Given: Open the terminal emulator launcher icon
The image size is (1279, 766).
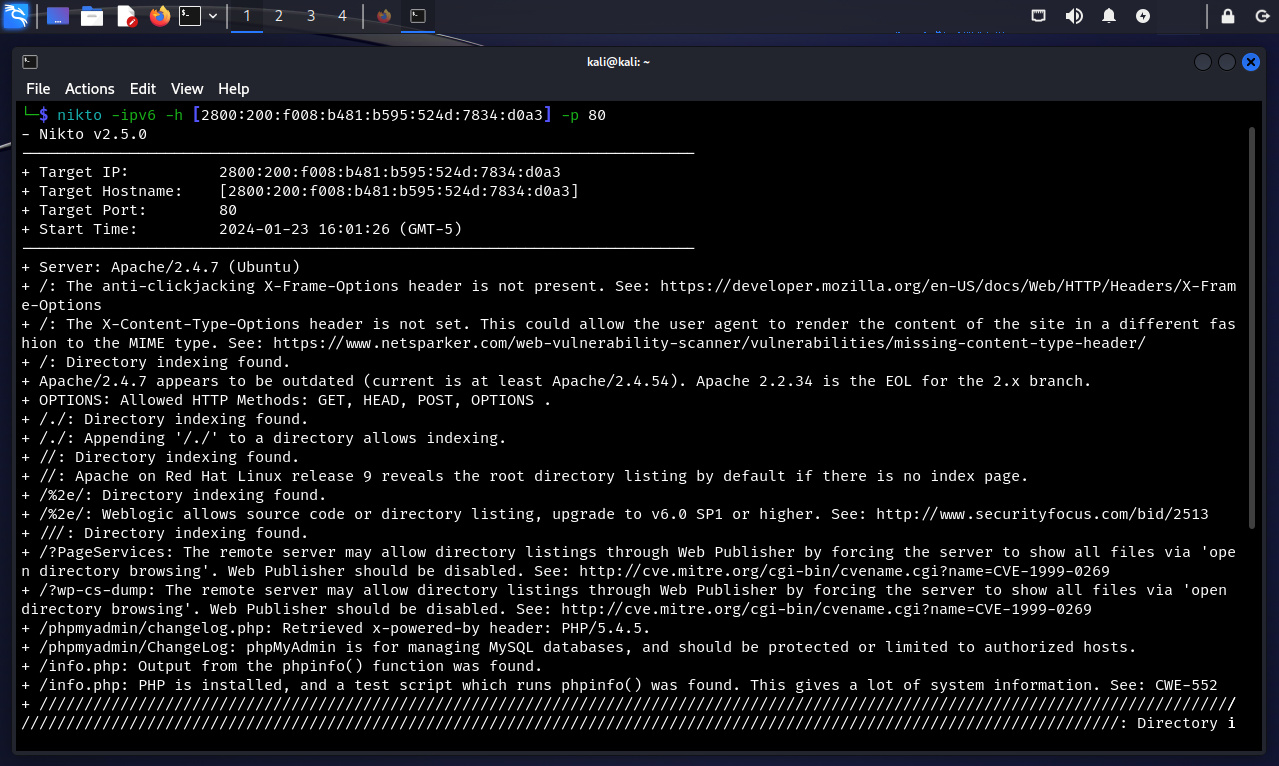Looking at the screenshot, I should point(190,16).
